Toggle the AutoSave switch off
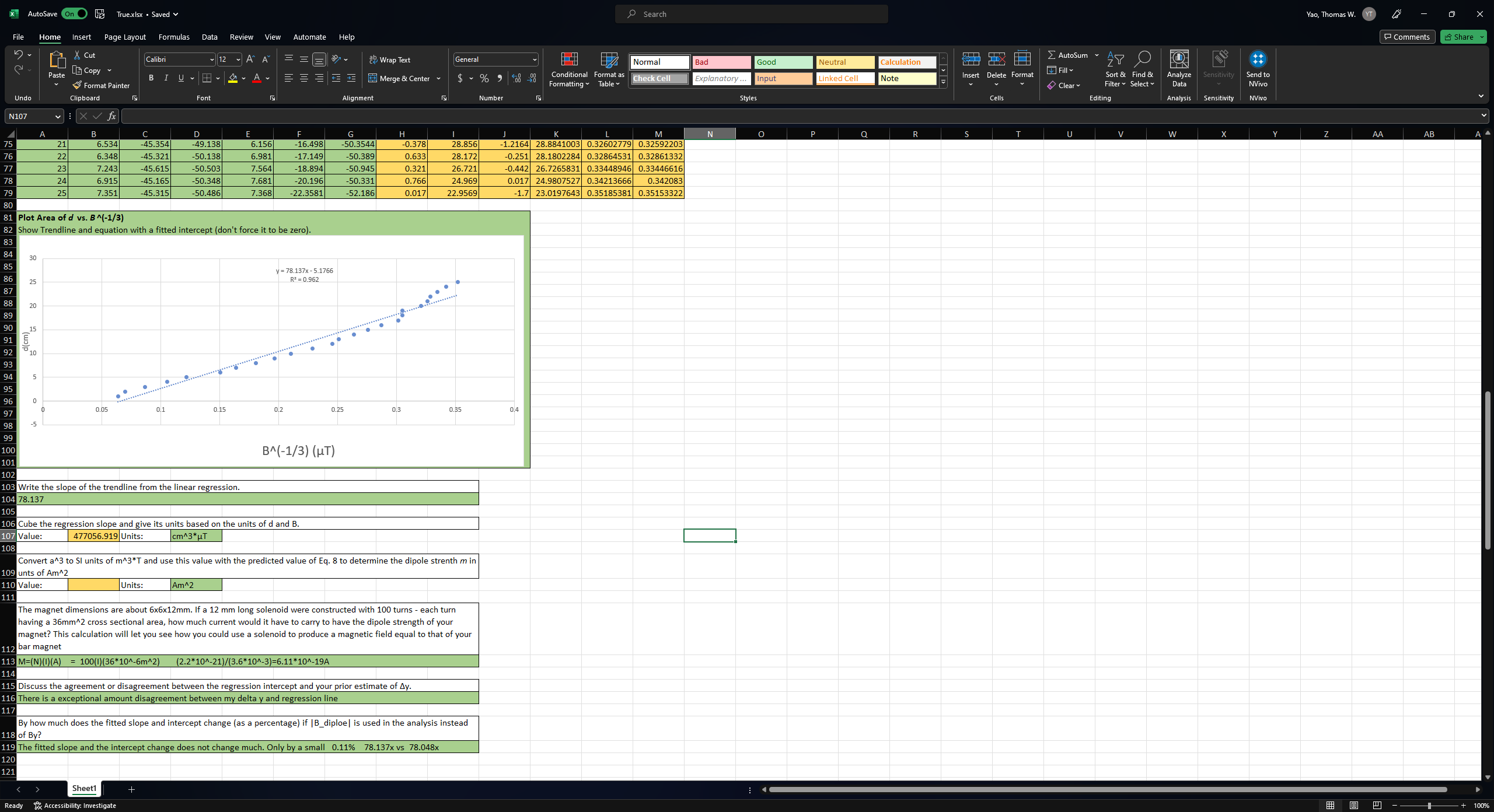The height and width of the screenshot is (812, 1494). tap(75, 14)
